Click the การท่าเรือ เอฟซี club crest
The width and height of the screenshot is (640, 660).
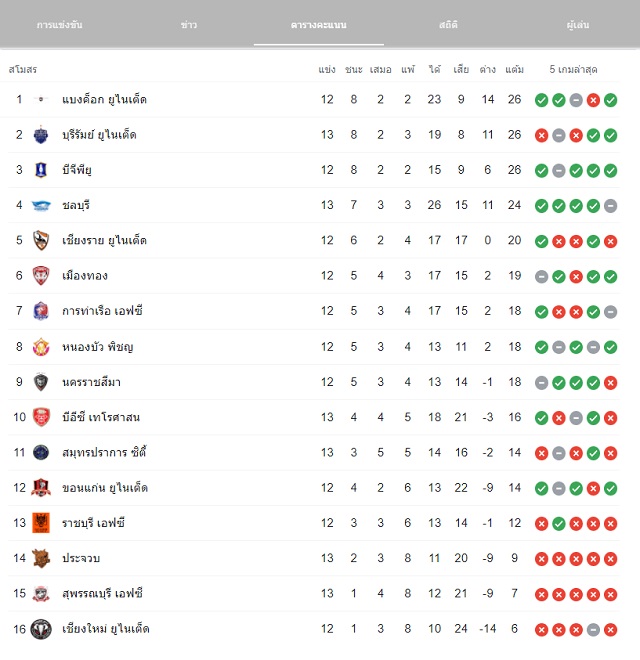point(41,311)
